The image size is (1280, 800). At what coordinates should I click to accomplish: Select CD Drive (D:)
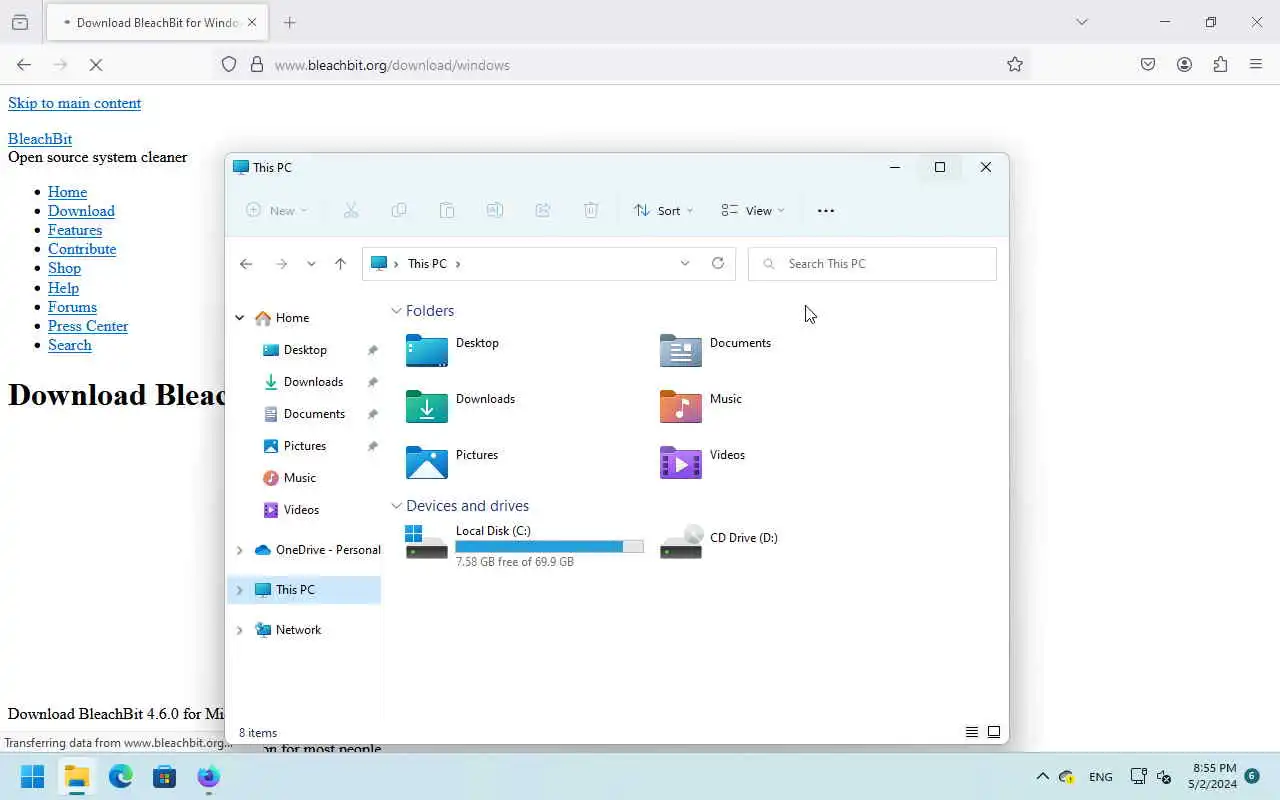[720, 541]
